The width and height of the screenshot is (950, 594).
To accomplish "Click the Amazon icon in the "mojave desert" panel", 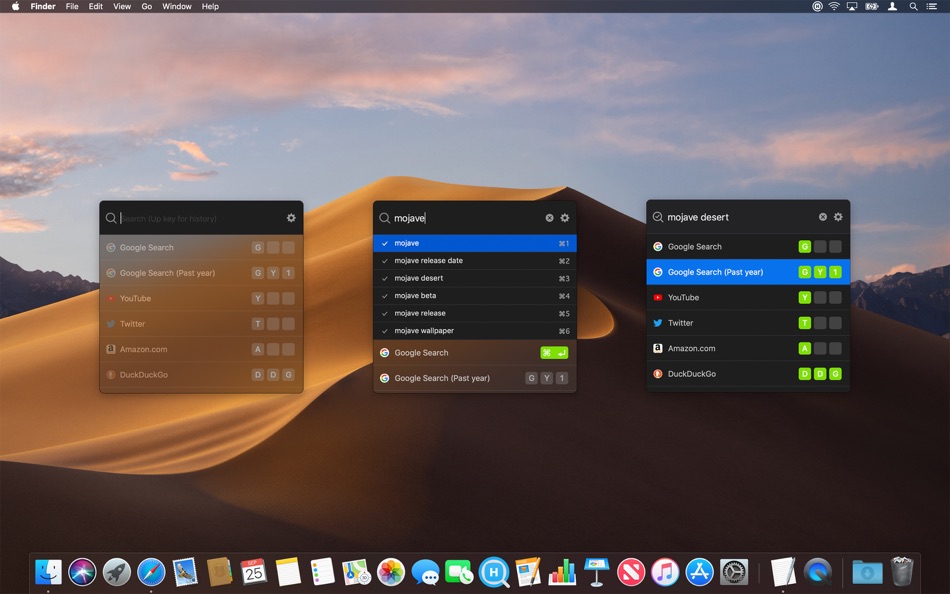I will point(657,349).
